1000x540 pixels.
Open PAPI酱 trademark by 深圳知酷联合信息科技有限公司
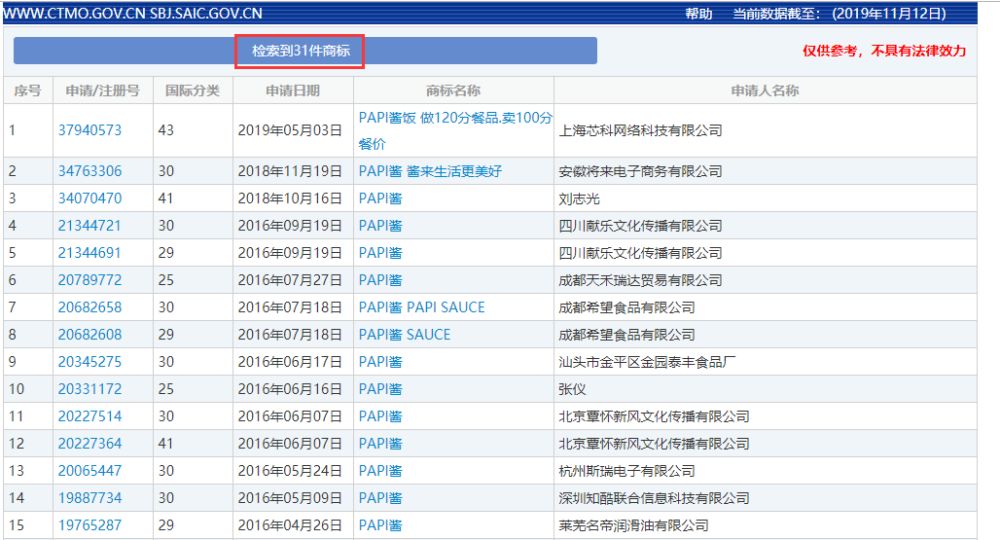(381, 498)
